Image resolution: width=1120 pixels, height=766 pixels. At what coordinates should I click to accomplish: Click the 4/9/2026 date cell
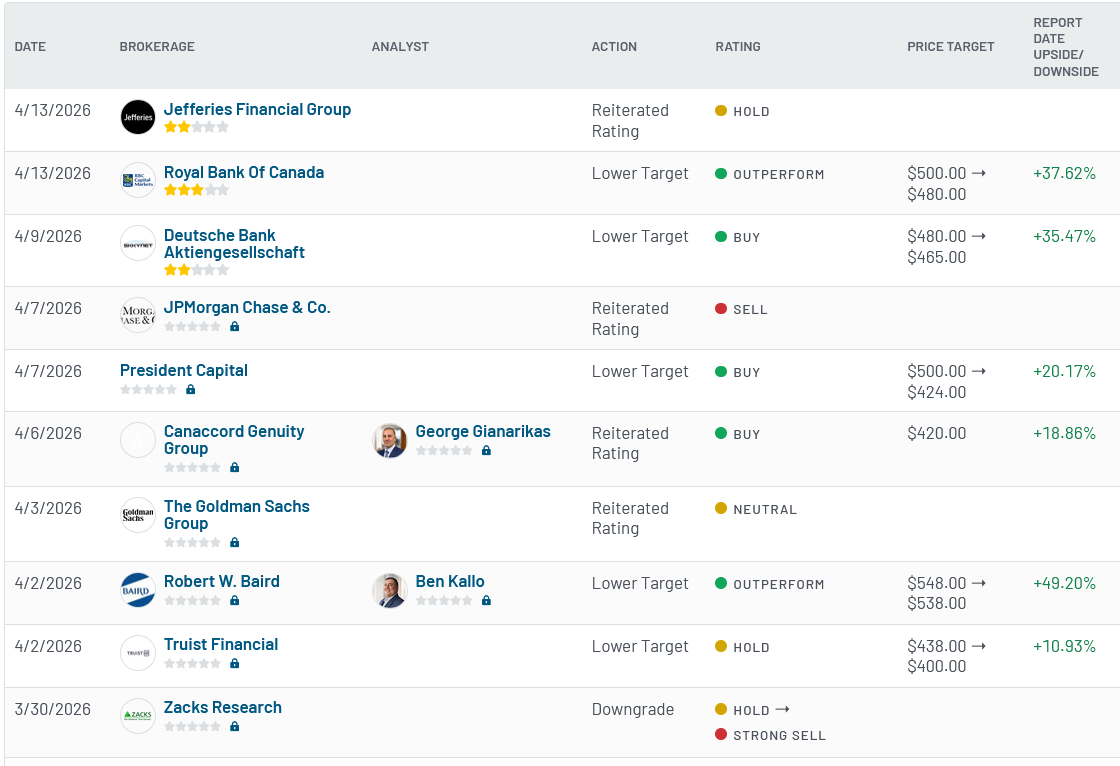pyautogui.click(x=48, y=237)
